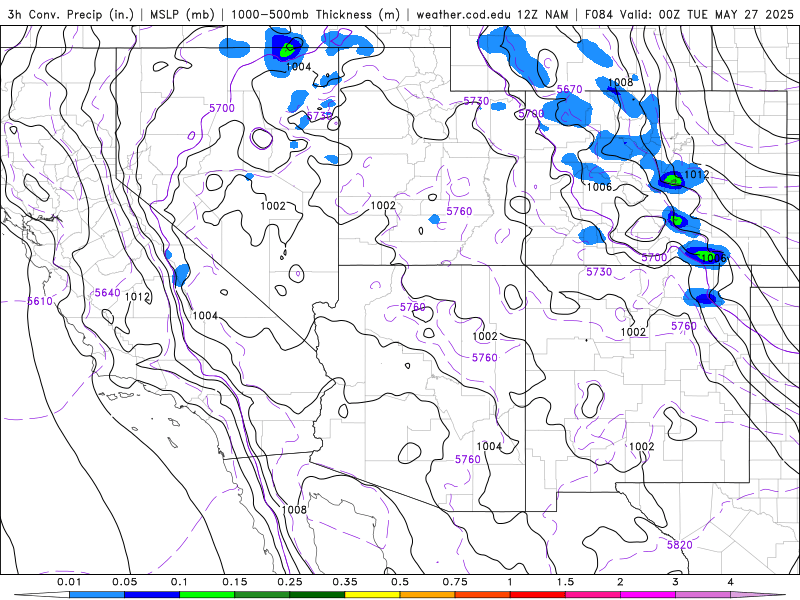
Task: Click the dark blue 0.05–0.1 legend swatch
Action: 152,594
